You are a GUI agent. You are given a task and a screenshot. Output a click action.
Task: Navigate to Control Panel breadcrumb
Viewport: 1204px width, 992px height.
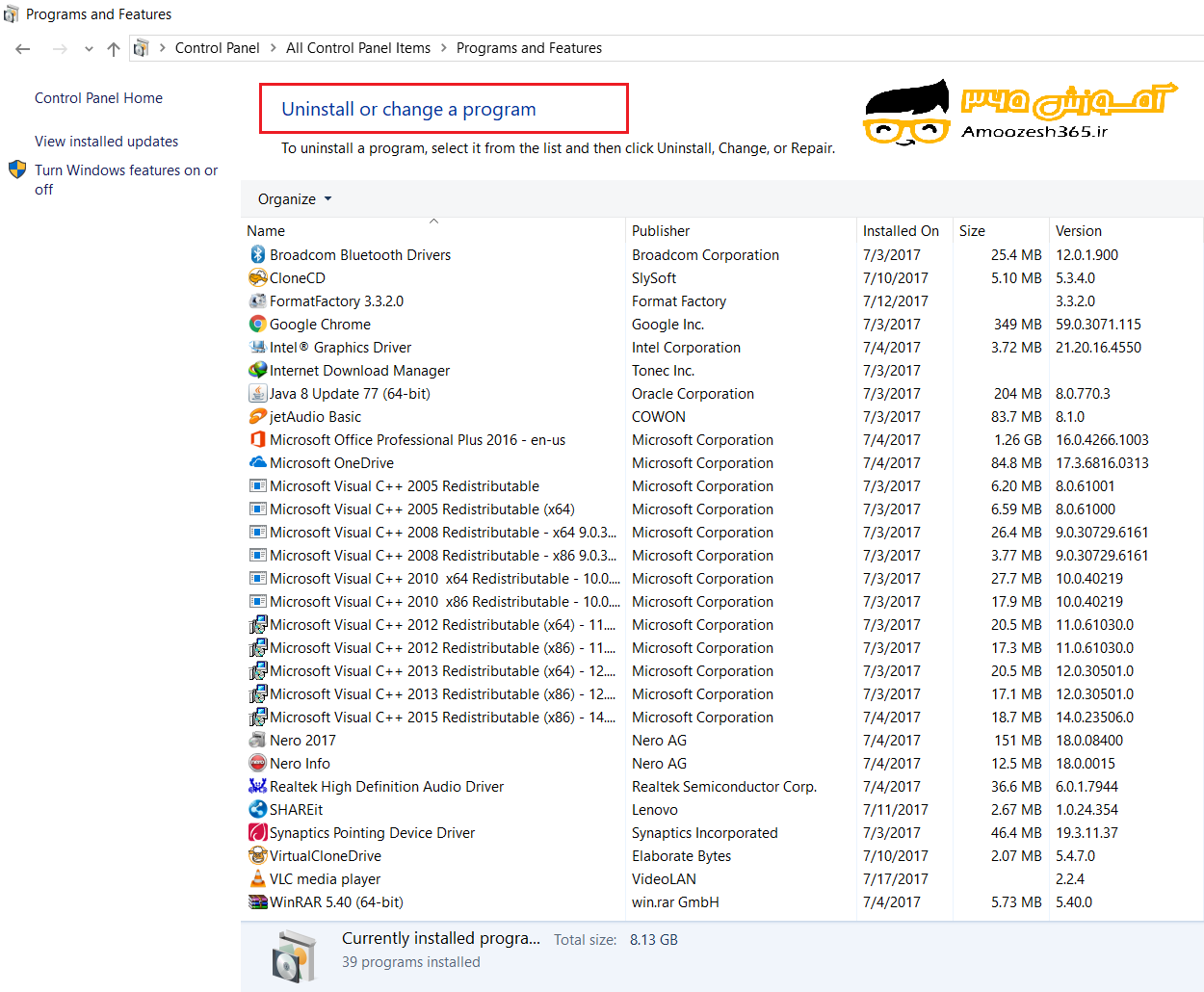point(218,48)
